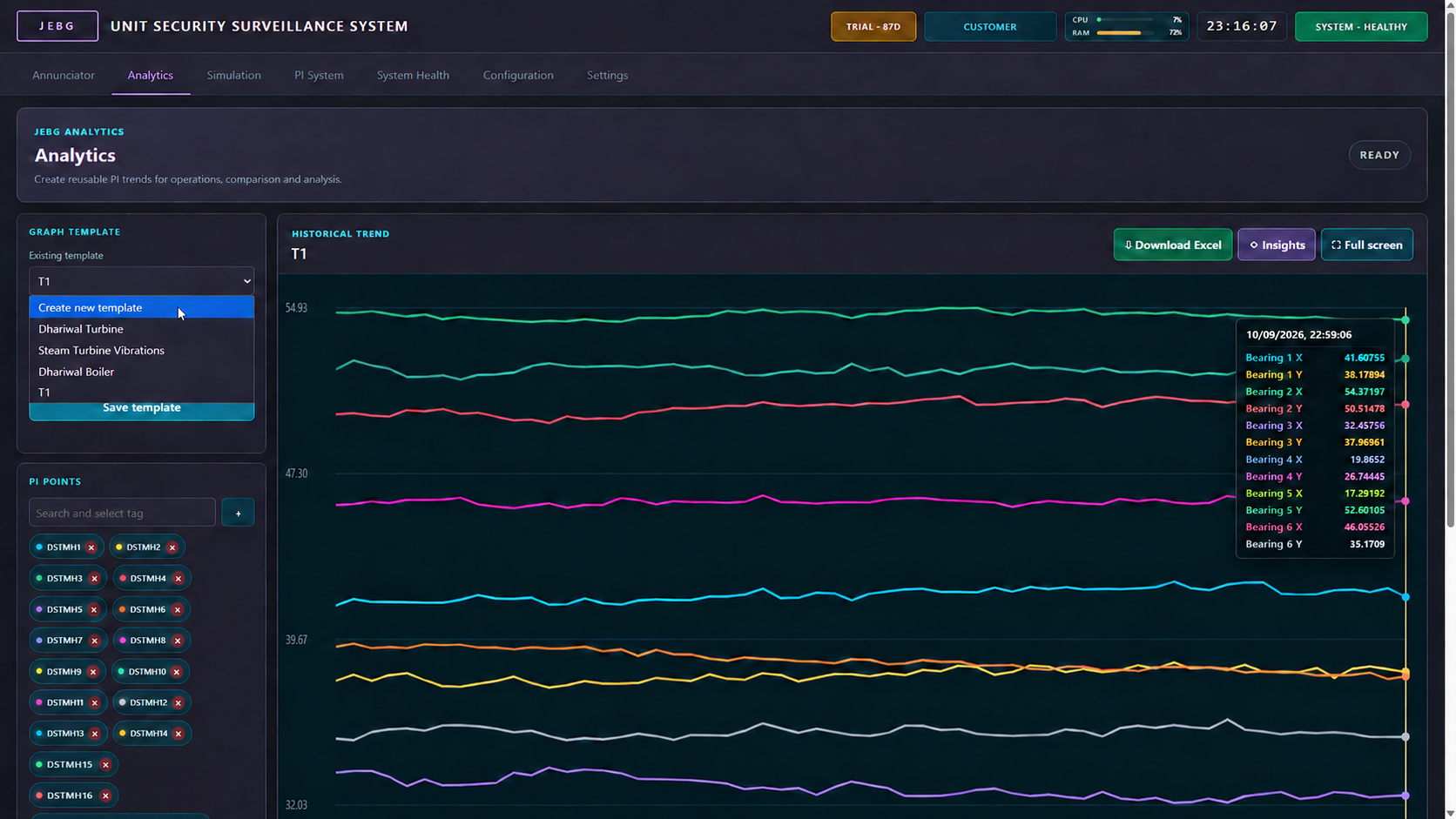The width and height of the screenshot is (1456, 819).
Task: Remove the DSTMH11 tag chip
Action: point(95,703)
